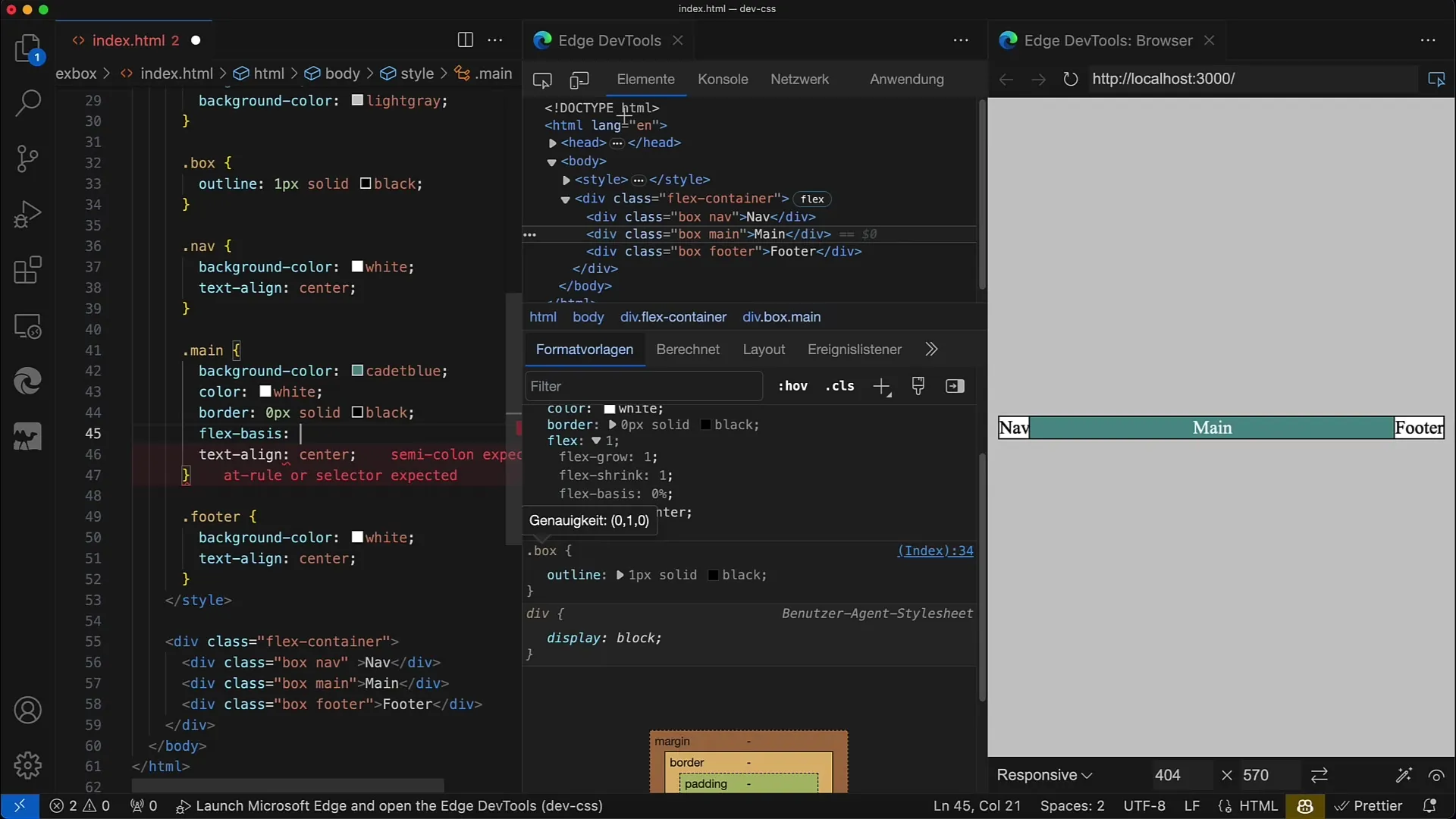Expand the head element node
This screenshot has width=1456, height=819.
[x=553, y=143]
